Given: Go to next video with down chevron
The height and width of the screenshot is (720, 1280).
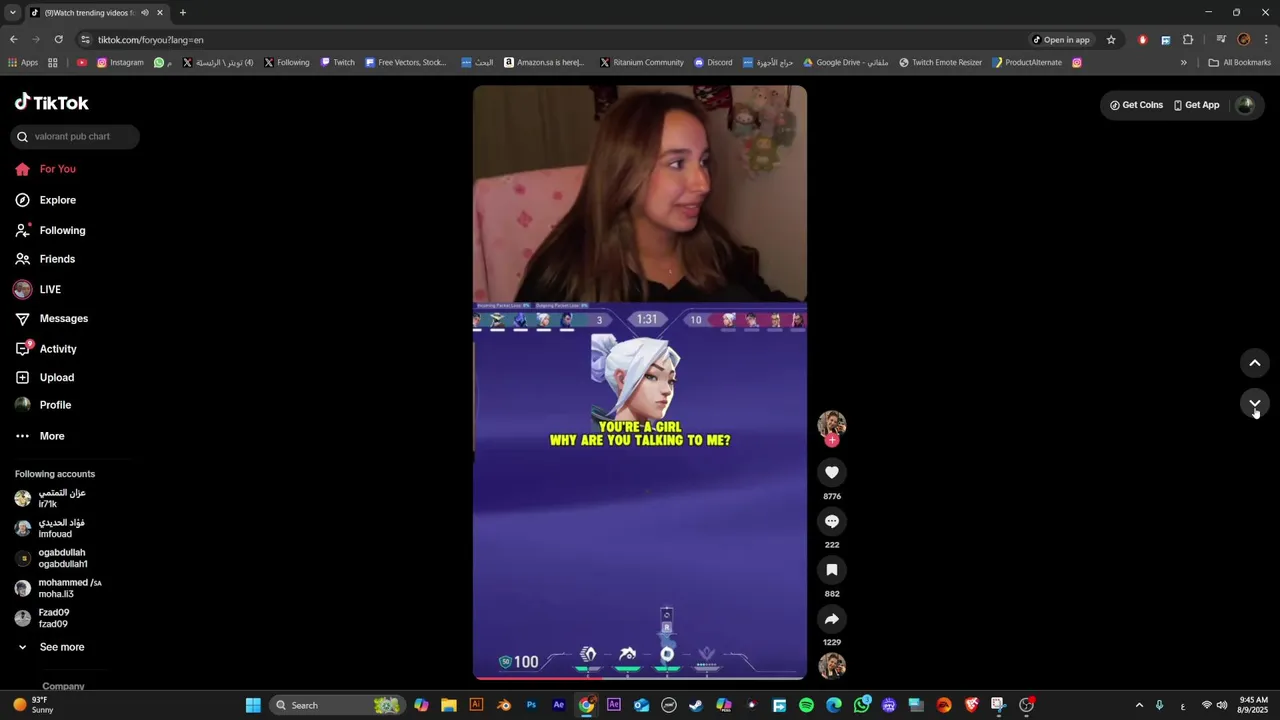Looking at the screenshot, I should pos(1255,403).
